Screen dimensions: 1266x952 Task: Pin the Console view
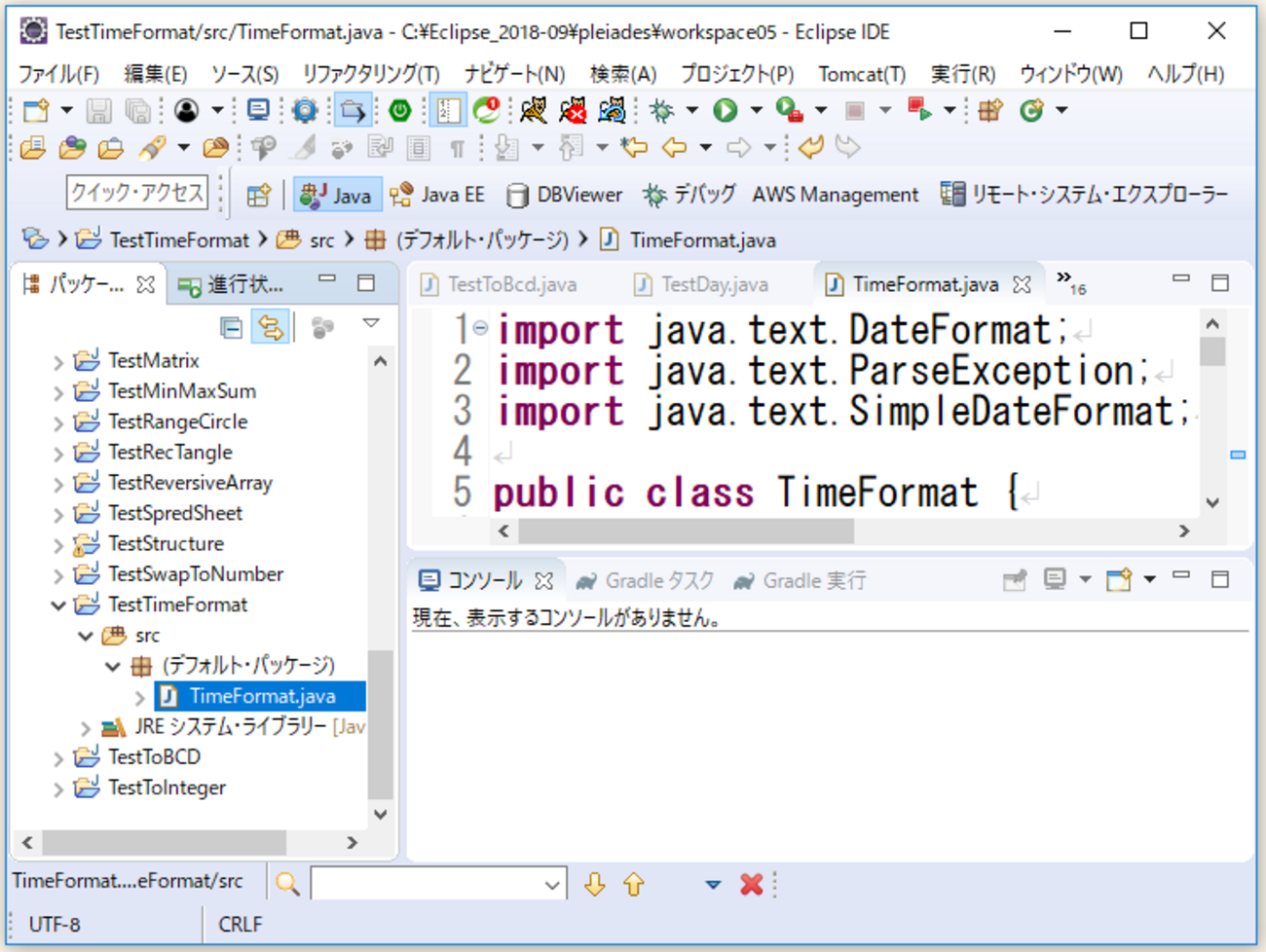tap(1015, 579)
